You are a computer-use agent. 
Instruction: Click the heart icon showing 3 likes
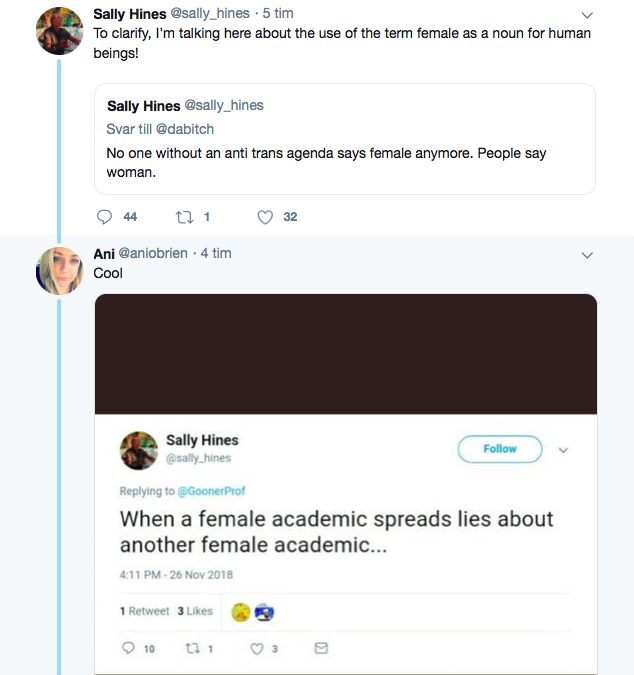[257, 648]
